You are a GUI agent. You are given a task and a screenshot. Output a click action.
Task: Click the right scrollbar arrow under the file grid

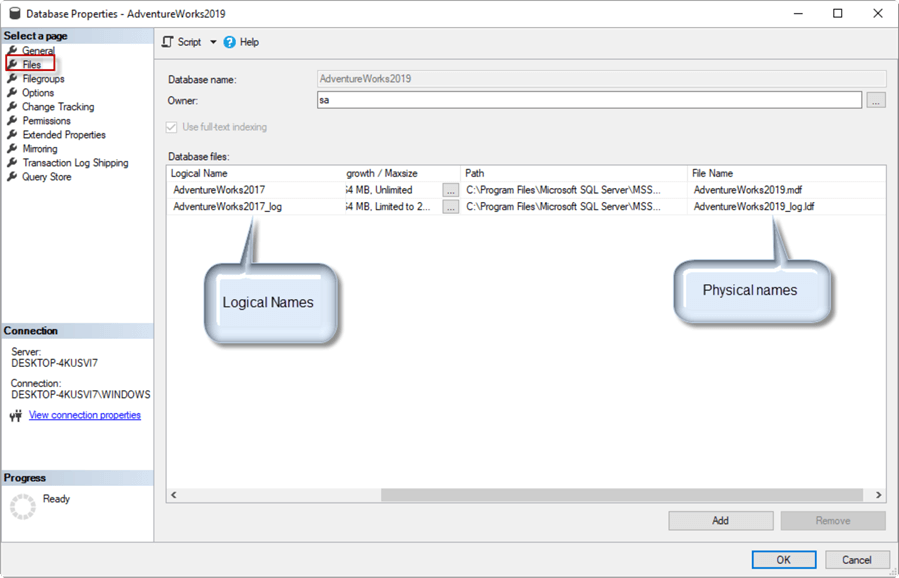coord(878,494)
